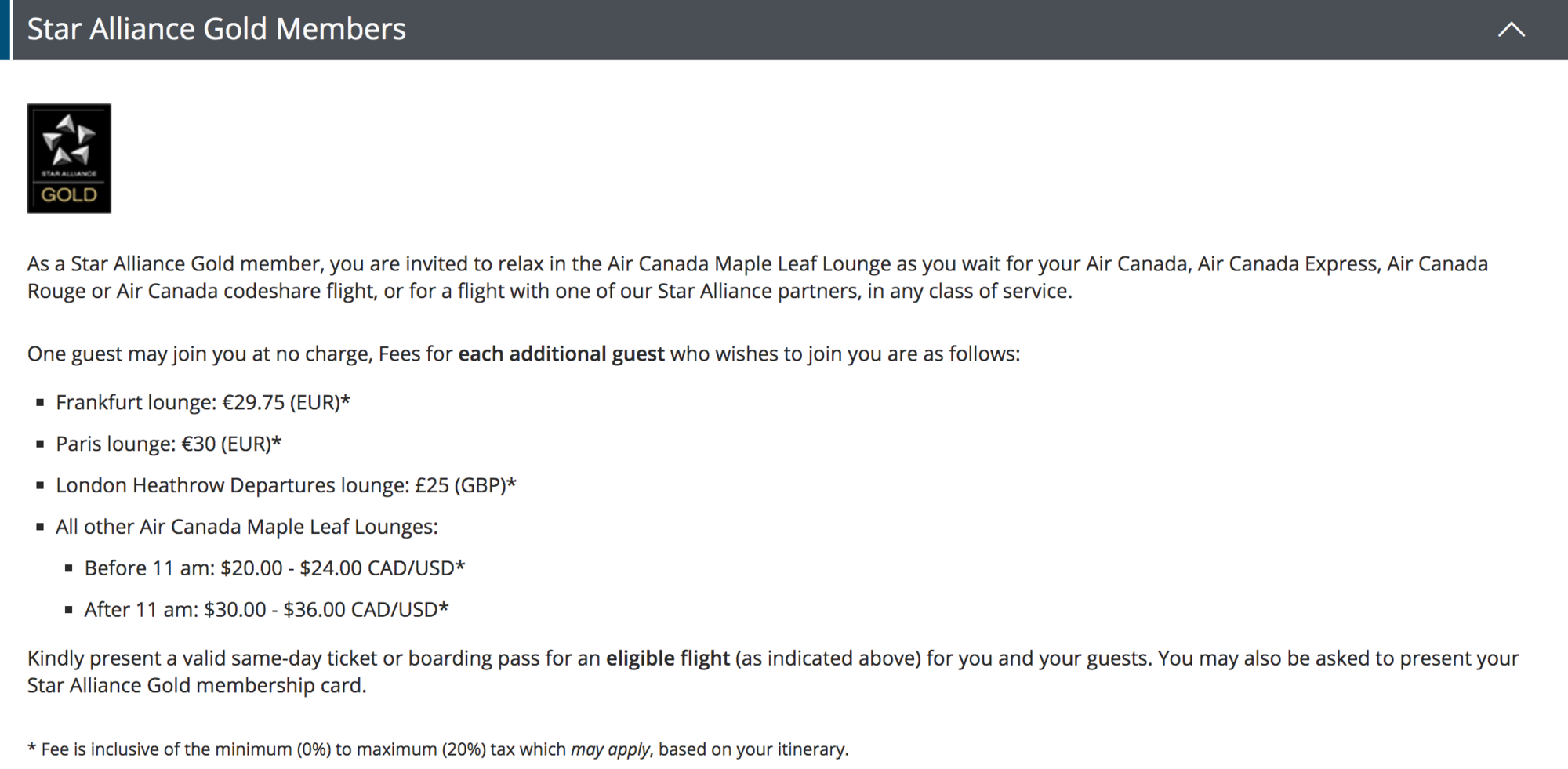
Task: Click the tax fee footnote starting with asterisk
Action: click(x=437, y=749)
